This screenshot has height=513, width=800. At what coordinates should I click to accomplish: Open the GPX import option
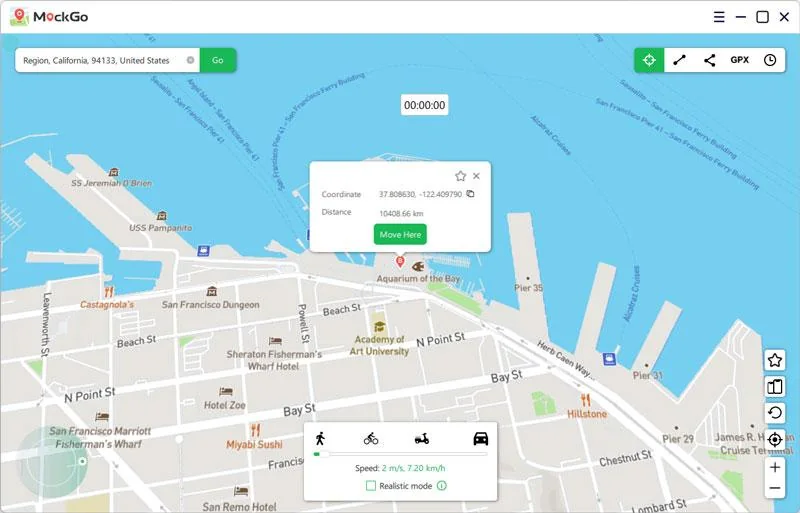pos(739,60)
